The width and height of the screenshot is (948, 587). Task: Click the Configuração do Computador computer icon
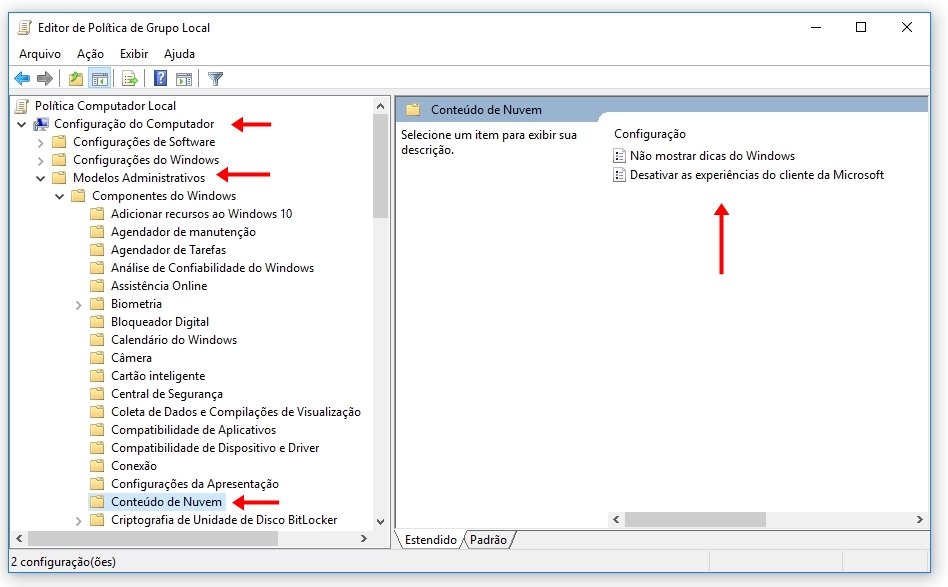[x=41, y=124]
